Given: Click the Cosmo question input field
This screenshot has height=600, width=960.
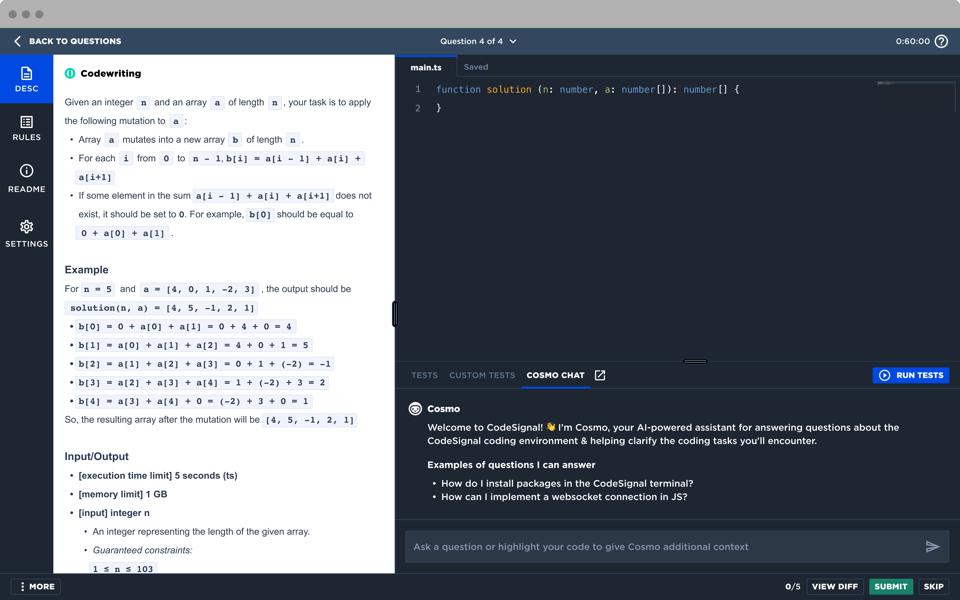Looking at the screenshot, I should pyautogui.click(x=660, y=546).
